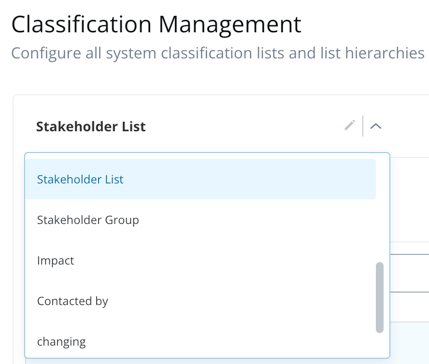Select the highlighted Stakeholder List option
Viewport: 429px width, 364px height.
click(x=201, y=179)
